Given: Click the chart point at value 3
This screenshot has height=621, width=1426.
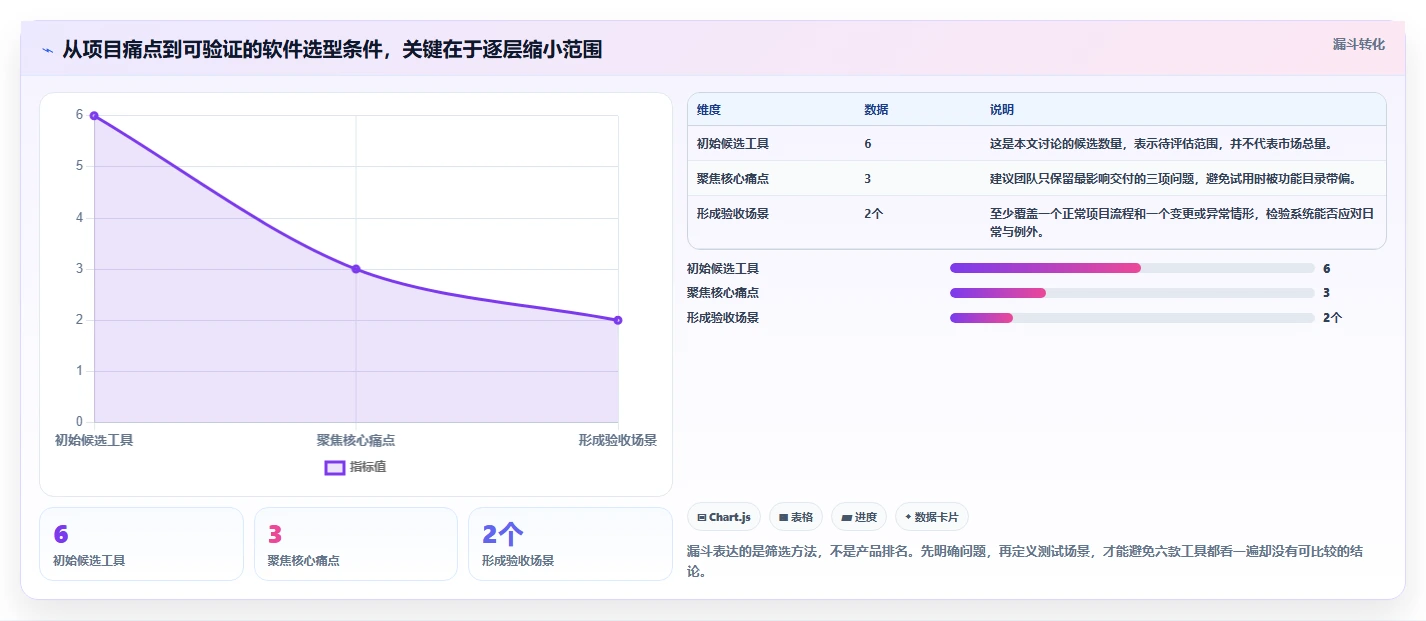Looking at the screenshot, I should [x=356, y=269].
